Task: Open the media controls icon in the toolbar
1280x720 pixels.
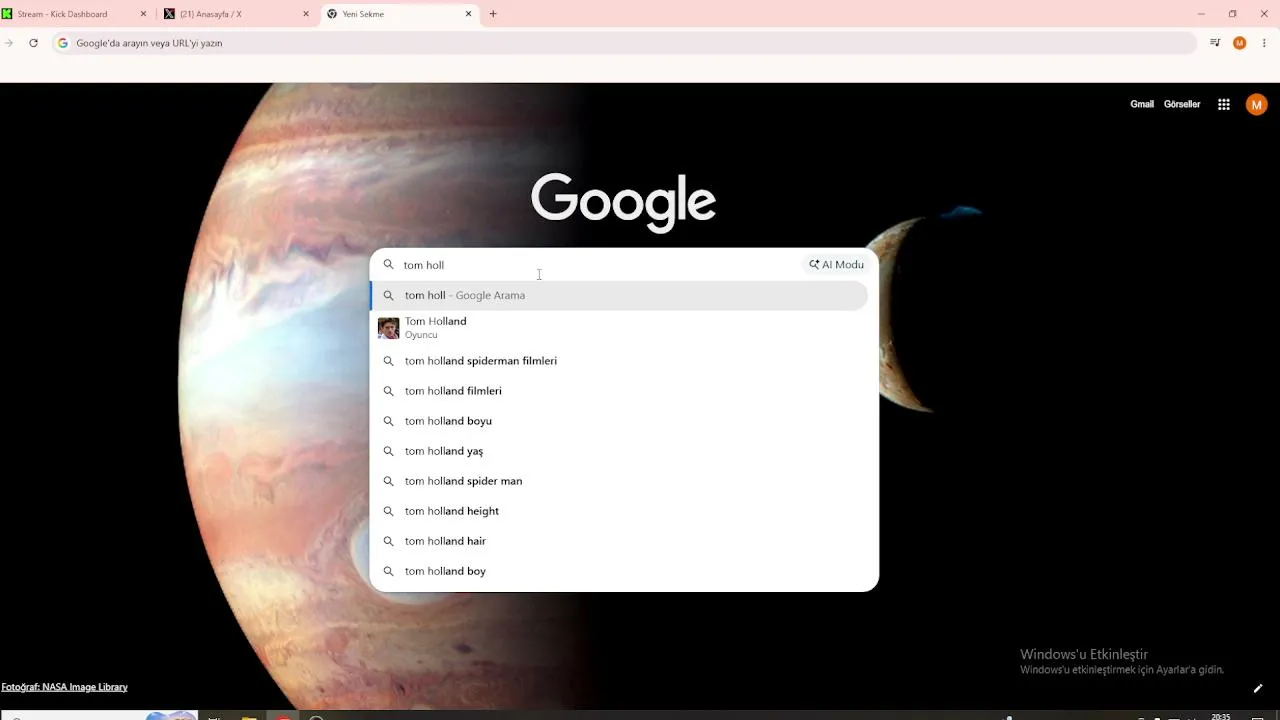Action: [1215, 43]
